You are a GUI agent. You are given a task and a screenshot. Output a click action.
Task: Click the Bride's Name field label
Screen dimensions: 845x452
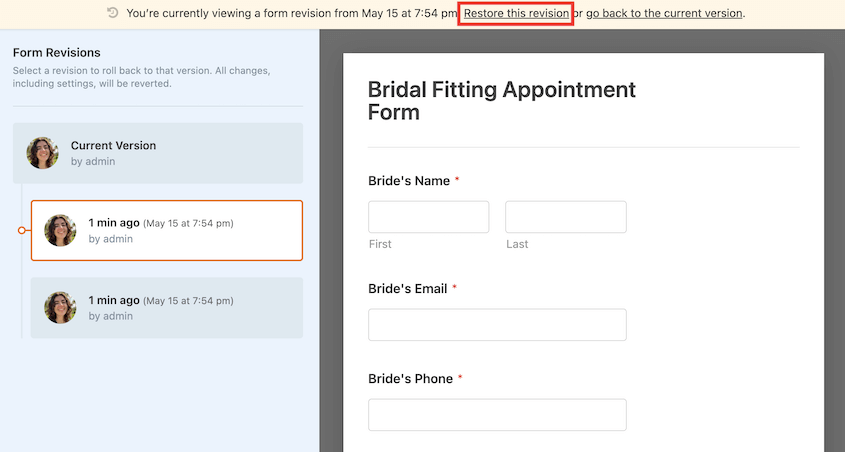409,181
